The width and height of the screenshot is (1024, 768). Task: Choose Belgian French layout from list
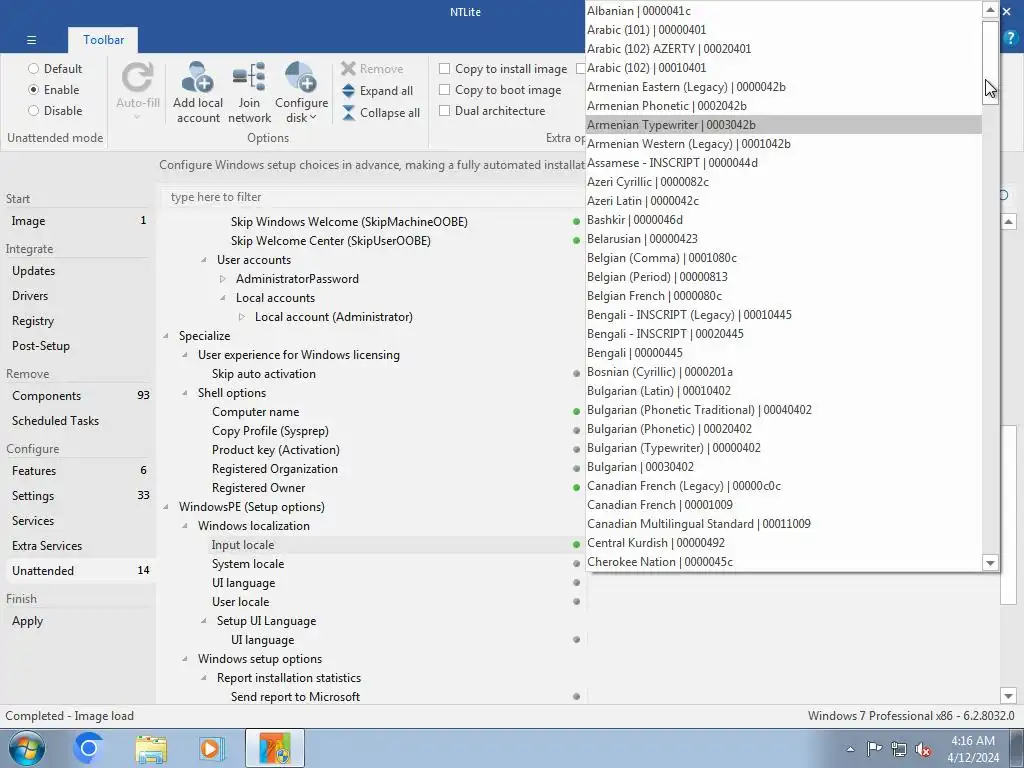pyautogui.click(x=784, y=296)
